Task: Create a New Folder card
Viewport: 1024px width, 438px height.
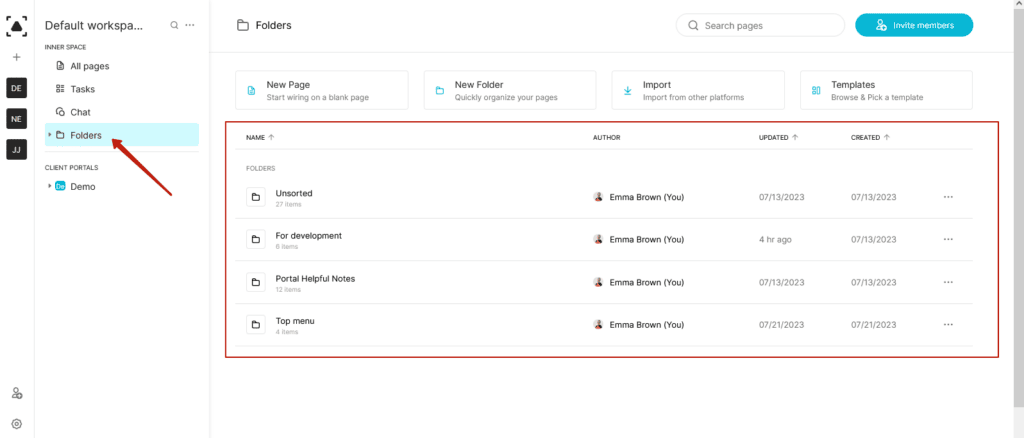Action: pos(509,90)
